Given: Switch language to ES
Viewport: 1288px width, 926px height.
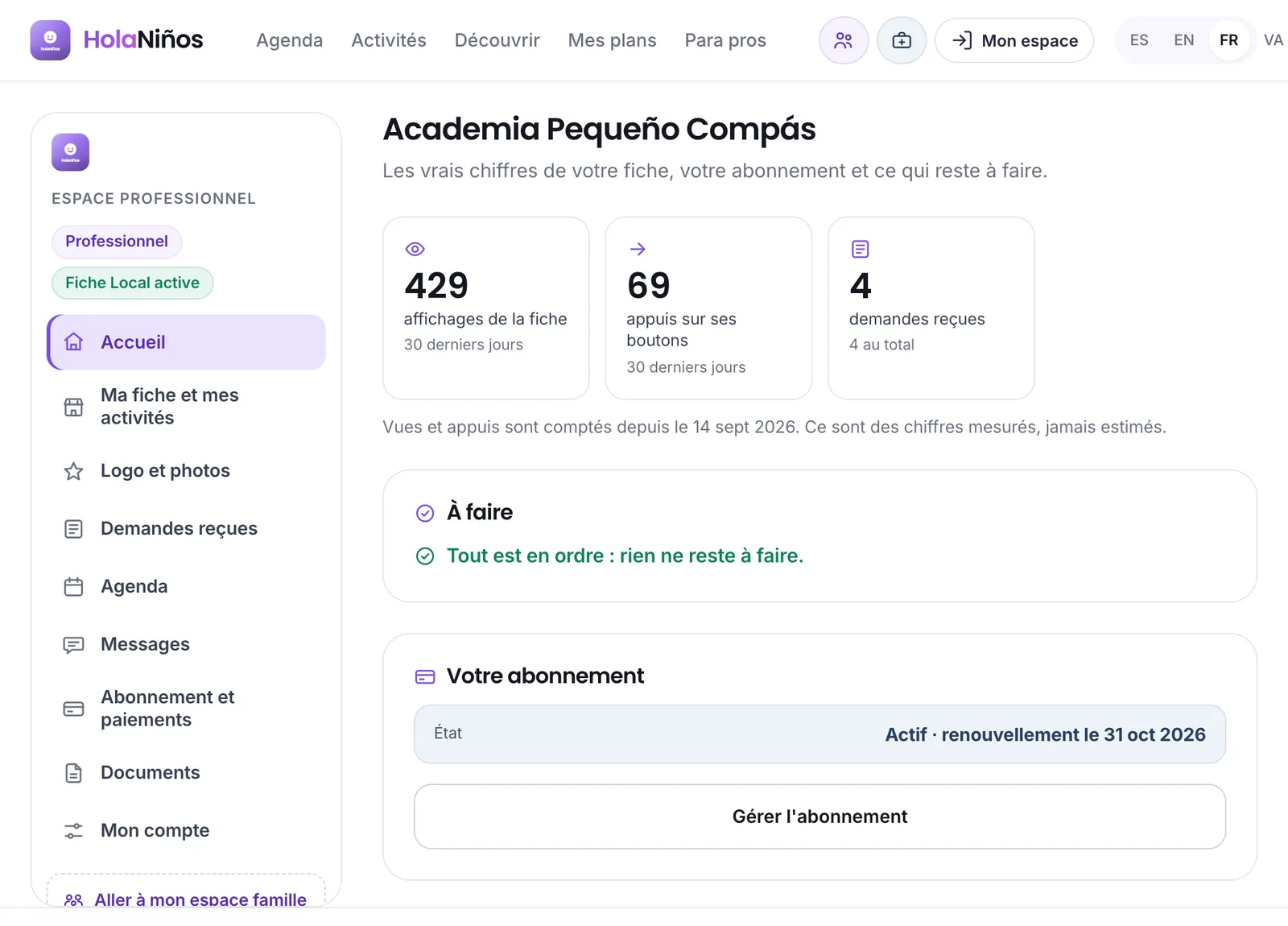Looking at the screenshot, I should [x=1139, y=40].
